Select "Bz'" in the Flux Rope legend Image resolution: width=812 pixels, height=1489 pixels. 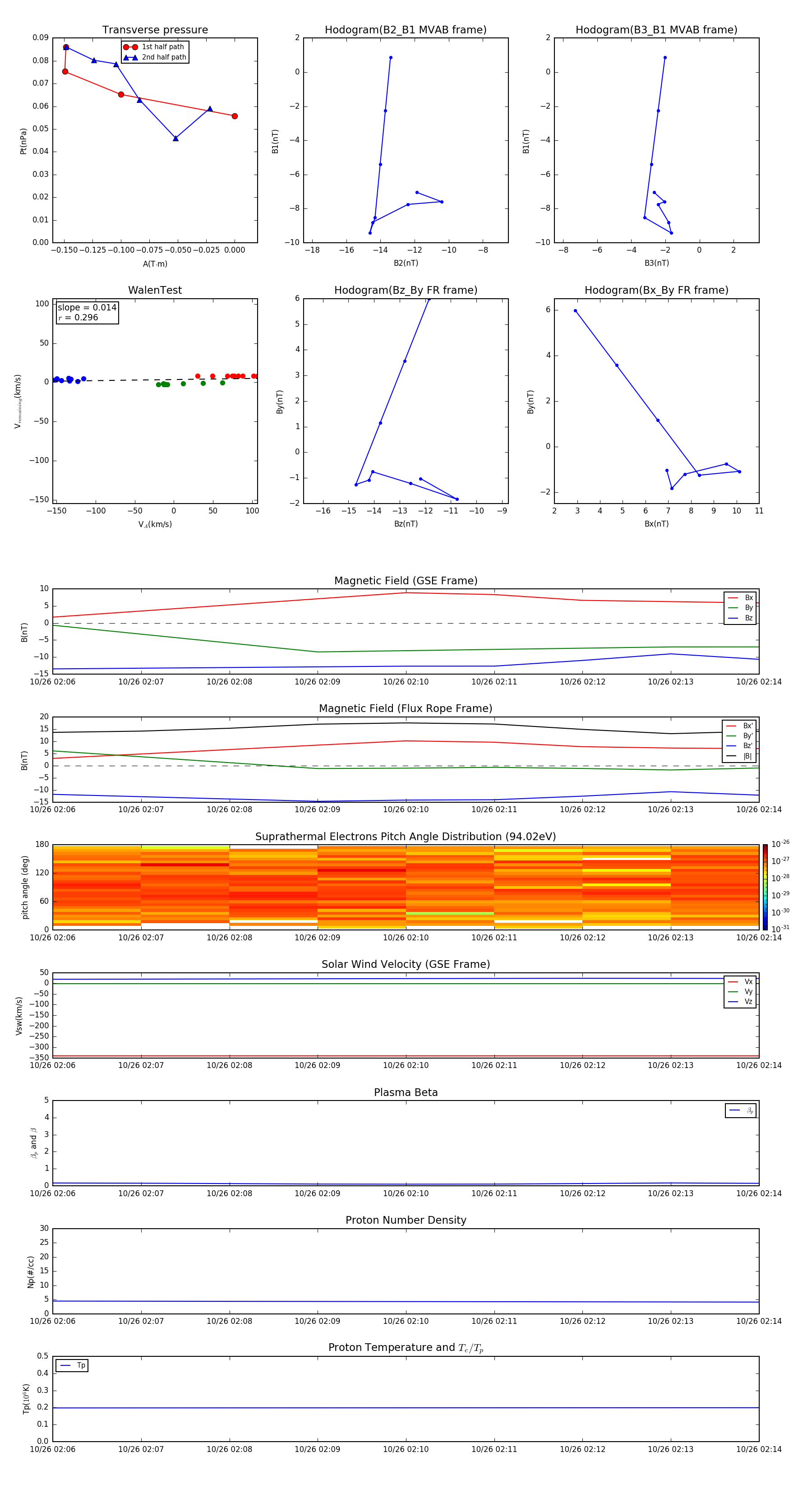(740, 746)
